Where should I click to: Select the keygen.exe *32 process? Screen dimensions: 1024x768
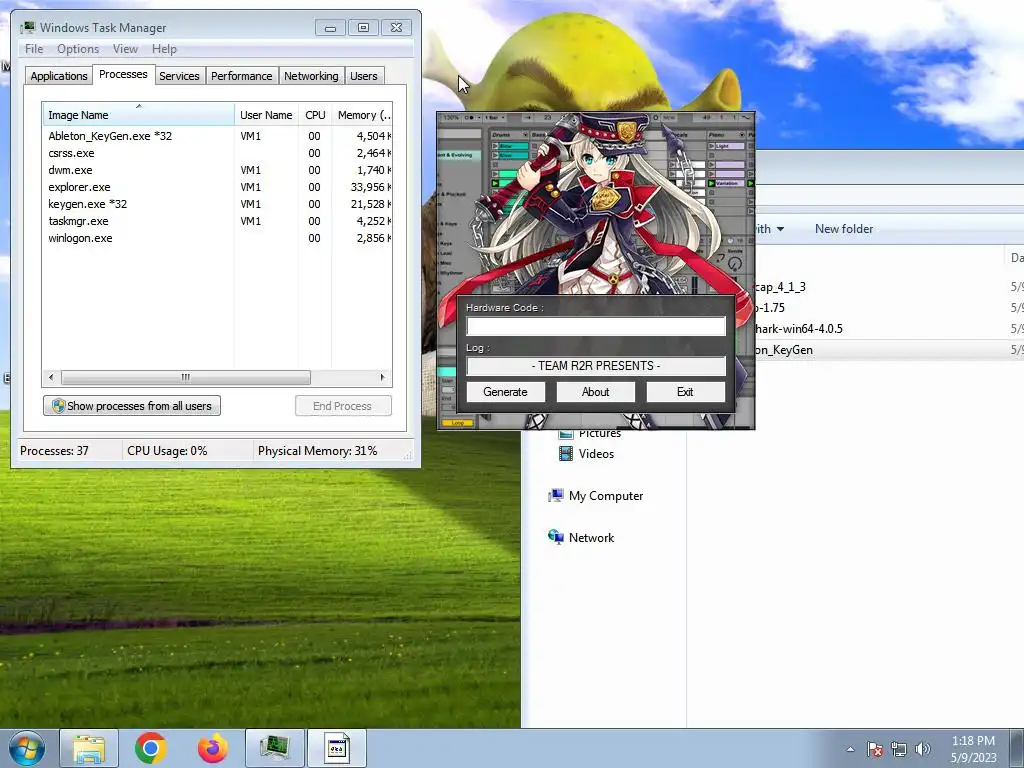[217, 204]
